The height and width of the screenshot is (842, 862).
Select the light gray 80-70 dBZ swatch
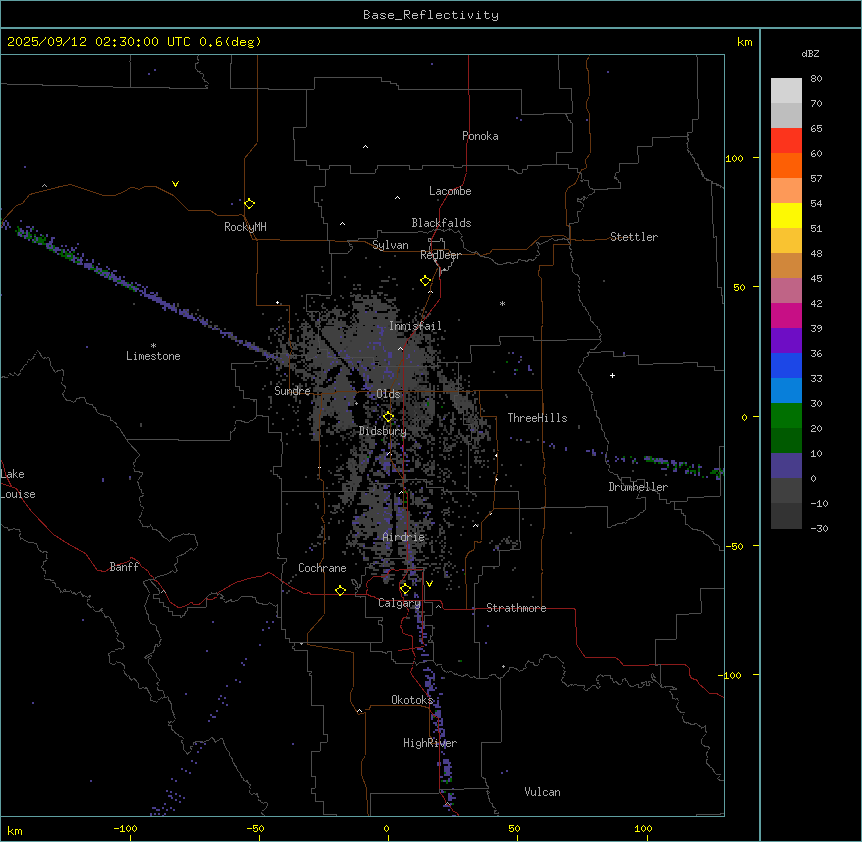coord(786,90)
